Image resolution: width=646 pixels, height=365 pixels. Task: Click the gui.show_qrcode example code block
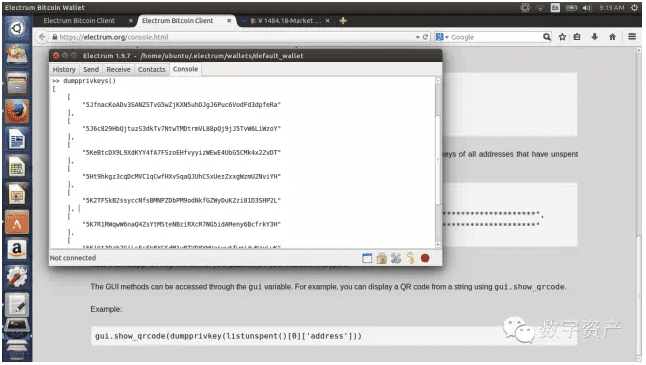point(333,336)
